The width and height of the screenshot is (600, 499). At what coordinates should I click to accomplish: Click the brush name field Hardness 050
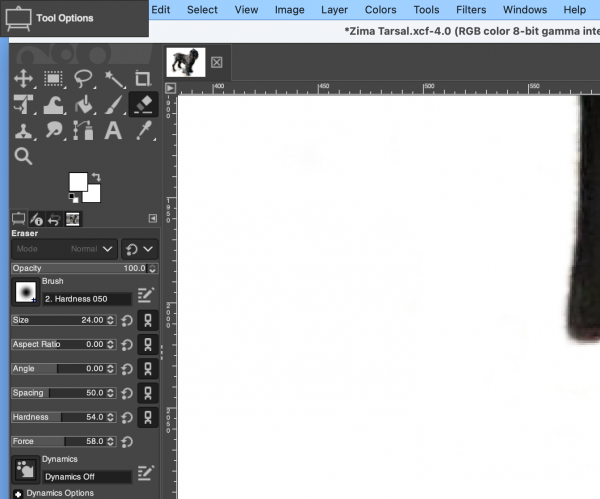(87, 299)
